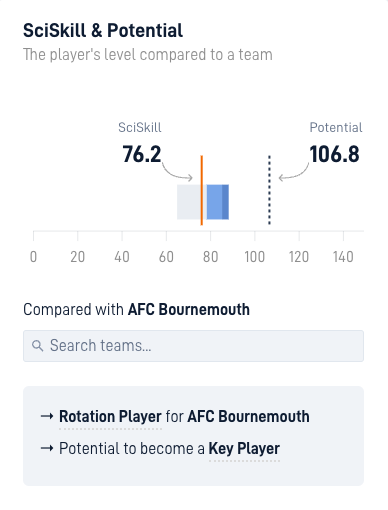Click the curved arrow pointing to SciSkill line

[x=178, y=172]
